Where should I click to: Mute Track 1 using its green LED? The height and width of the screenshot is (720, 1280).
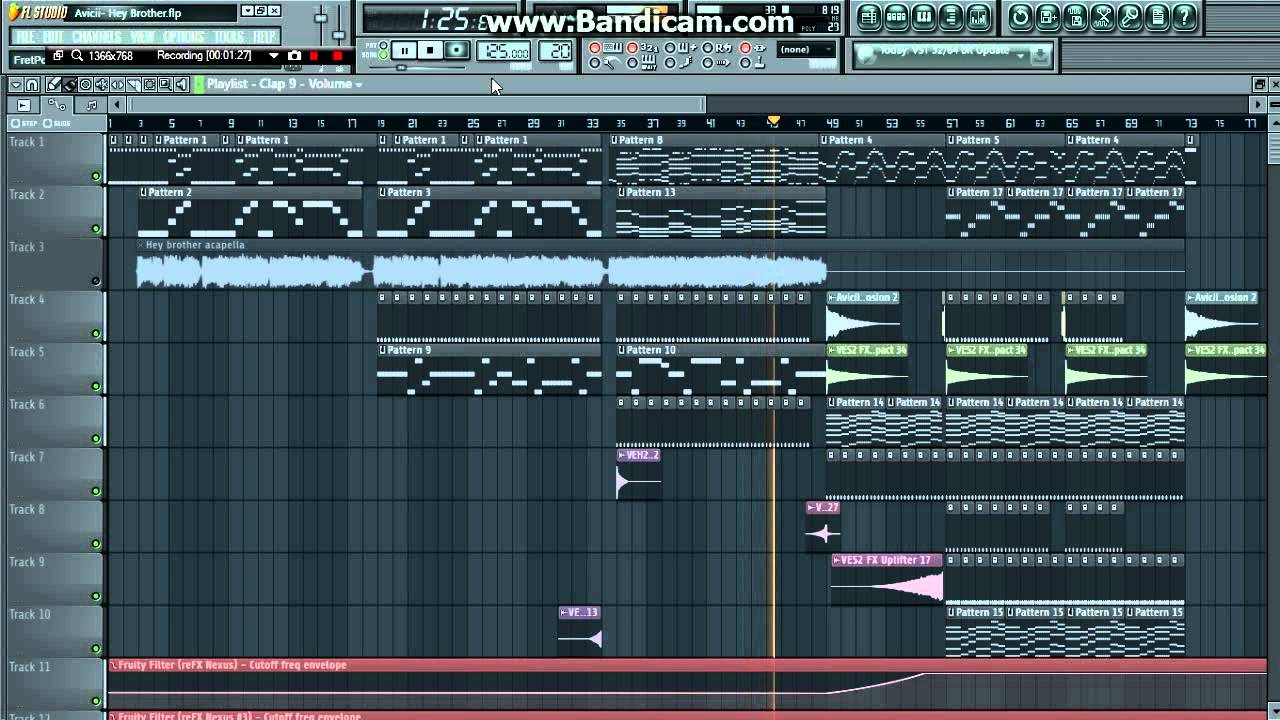96,176
